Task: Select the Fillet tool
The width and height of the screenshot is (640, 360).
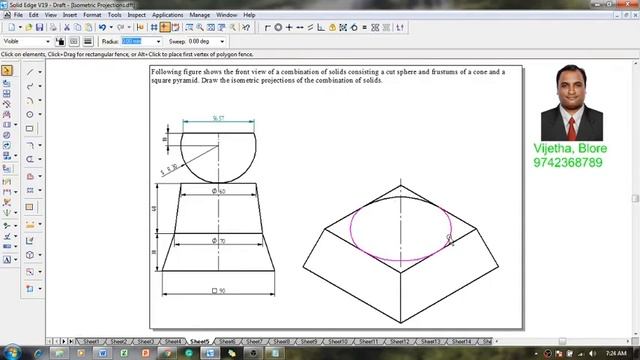Action: pyautogui.click(x=30, y=145)
